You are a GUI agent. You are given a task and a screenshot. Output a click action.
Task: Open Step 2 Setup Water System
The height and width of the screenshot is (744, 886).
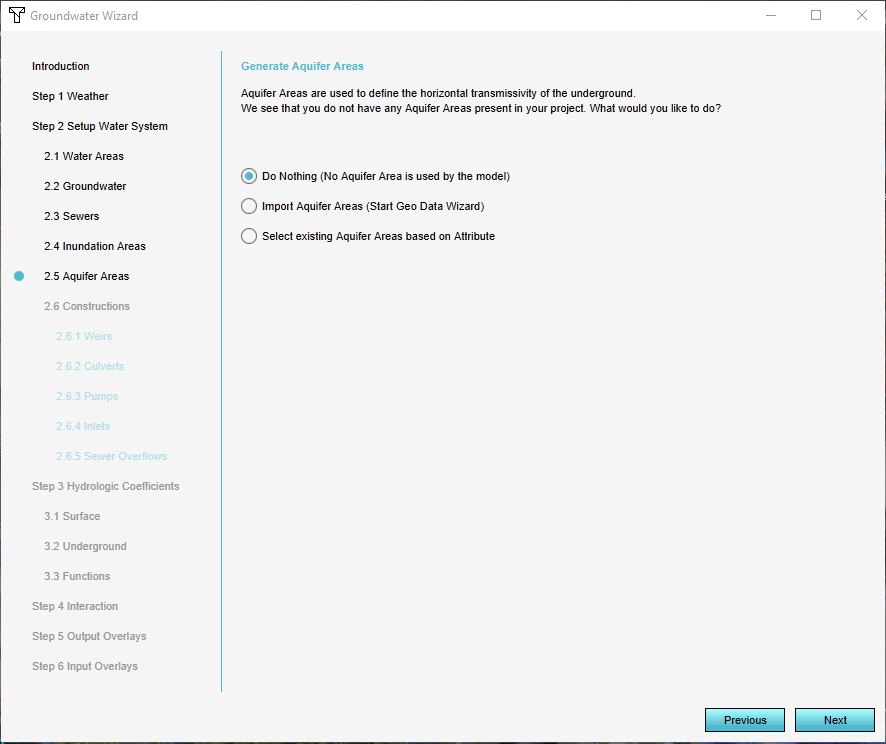pos(99,126)
